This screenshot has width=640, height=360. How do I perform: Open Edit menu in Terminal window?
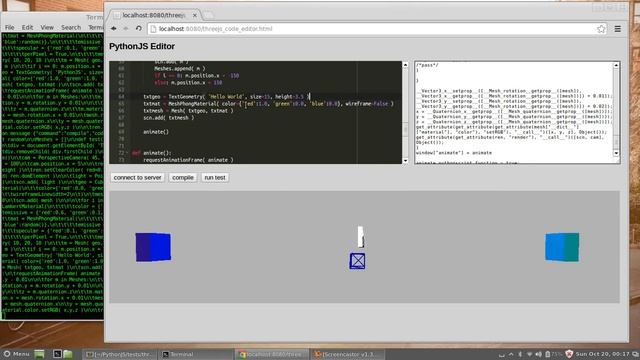click(x=27, y=27)
